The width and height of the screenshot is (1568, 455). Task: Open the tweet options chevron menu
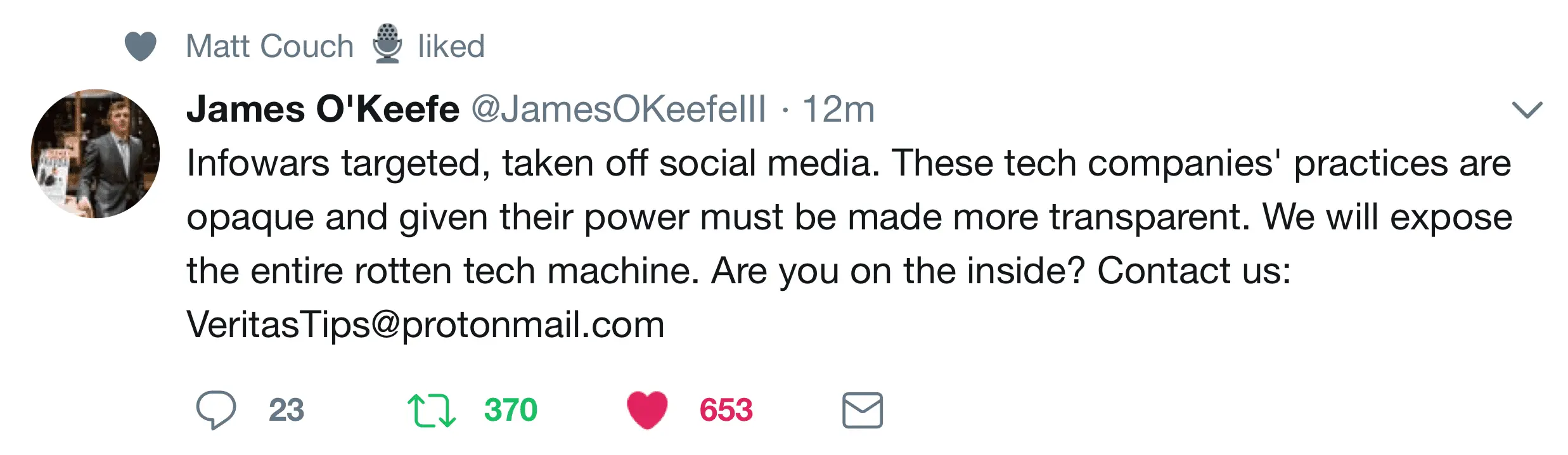pos(1527,110)
